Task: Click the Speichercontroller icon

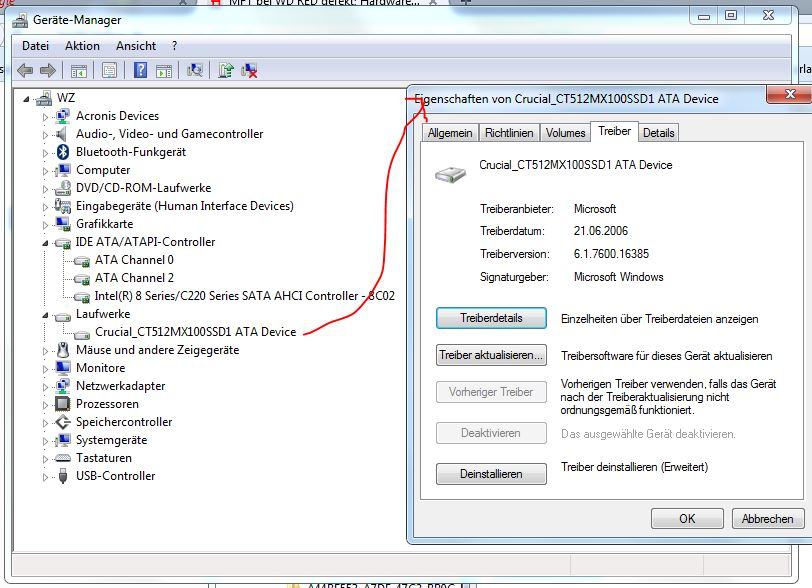Action: [63, 422]
